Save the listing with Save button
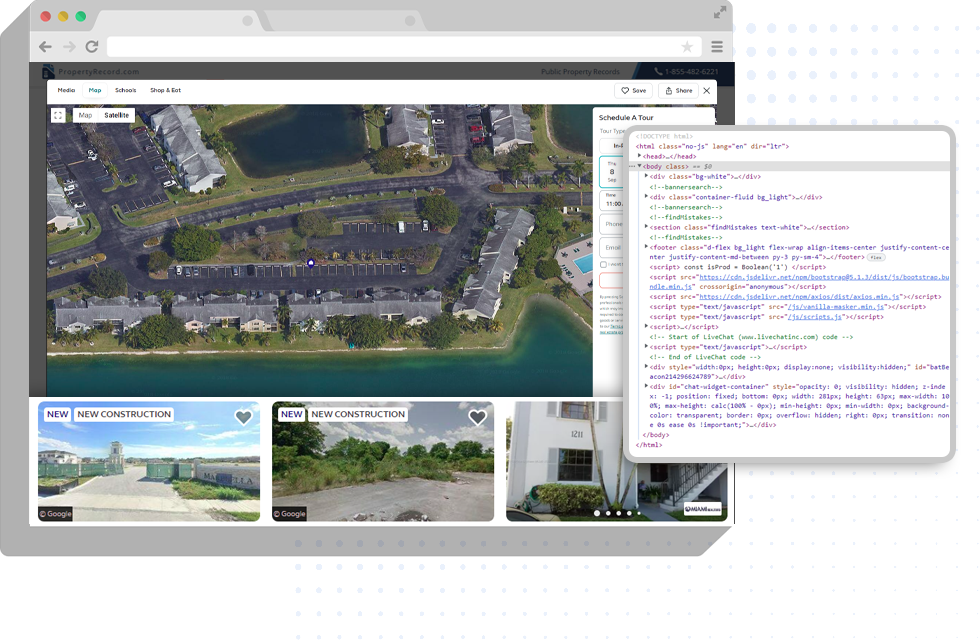This screenshot has width=980, height=640. [634, 91]
